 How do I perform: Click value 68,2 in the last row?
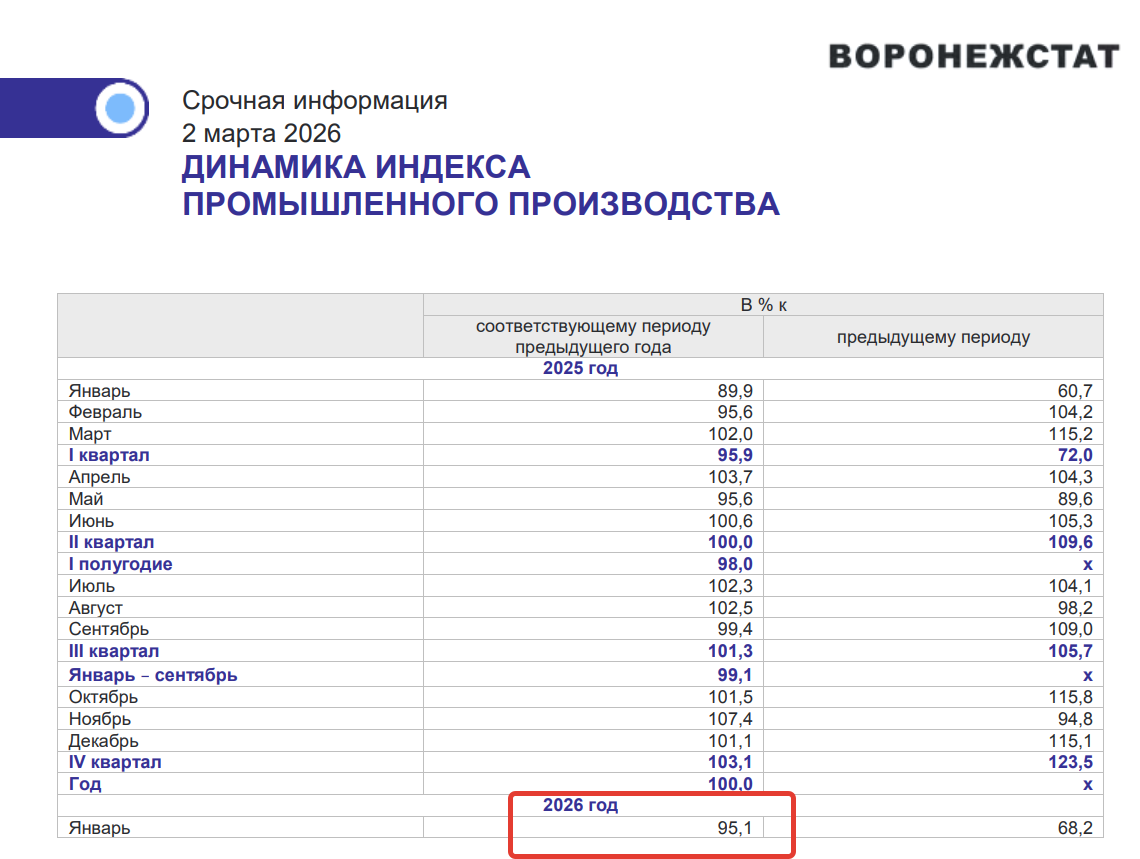1074,828
